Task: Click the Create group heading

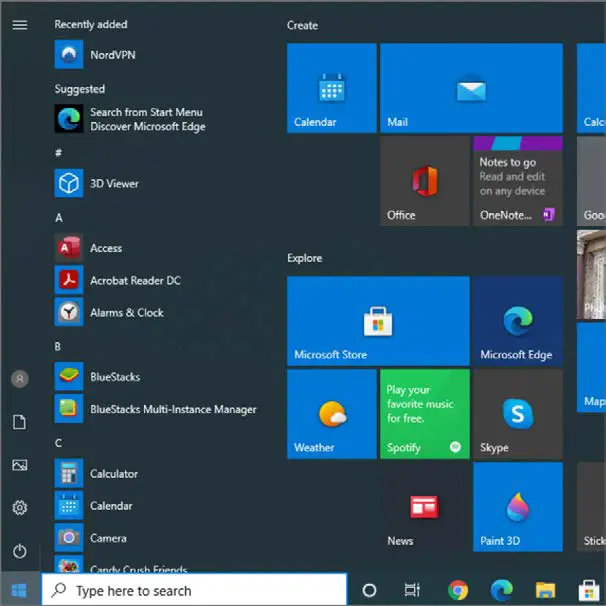Action: [x=302, y=26]
